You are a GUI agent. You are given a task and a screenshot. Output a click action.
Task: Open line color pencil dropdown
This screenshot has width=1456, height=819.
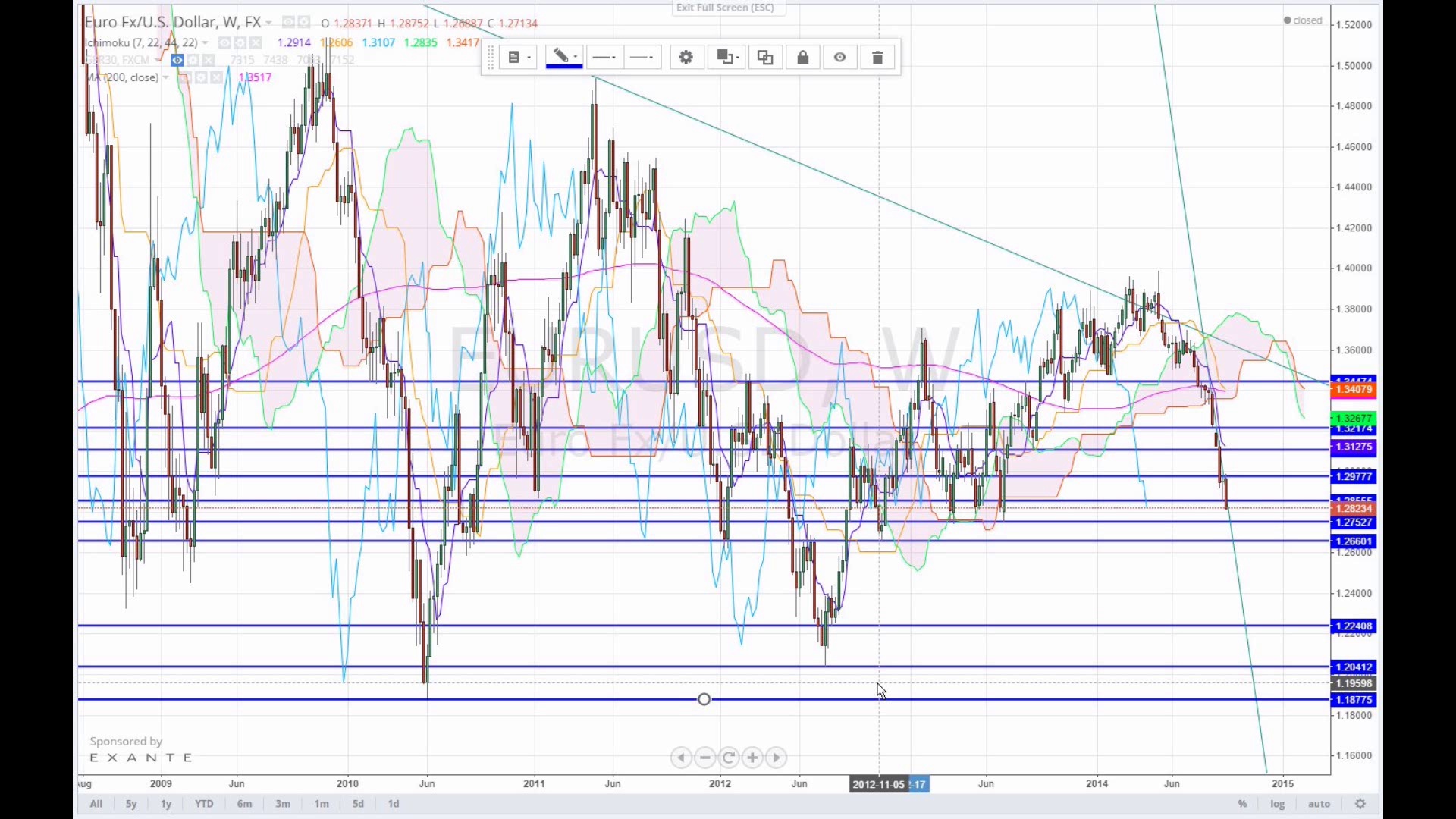(x=563, y=58)
